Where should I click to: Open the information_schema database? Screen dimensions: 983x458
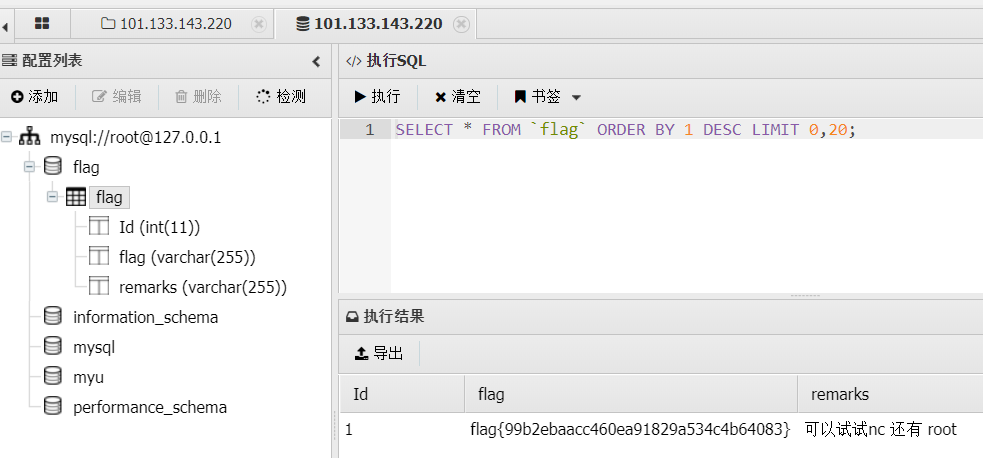145,318
